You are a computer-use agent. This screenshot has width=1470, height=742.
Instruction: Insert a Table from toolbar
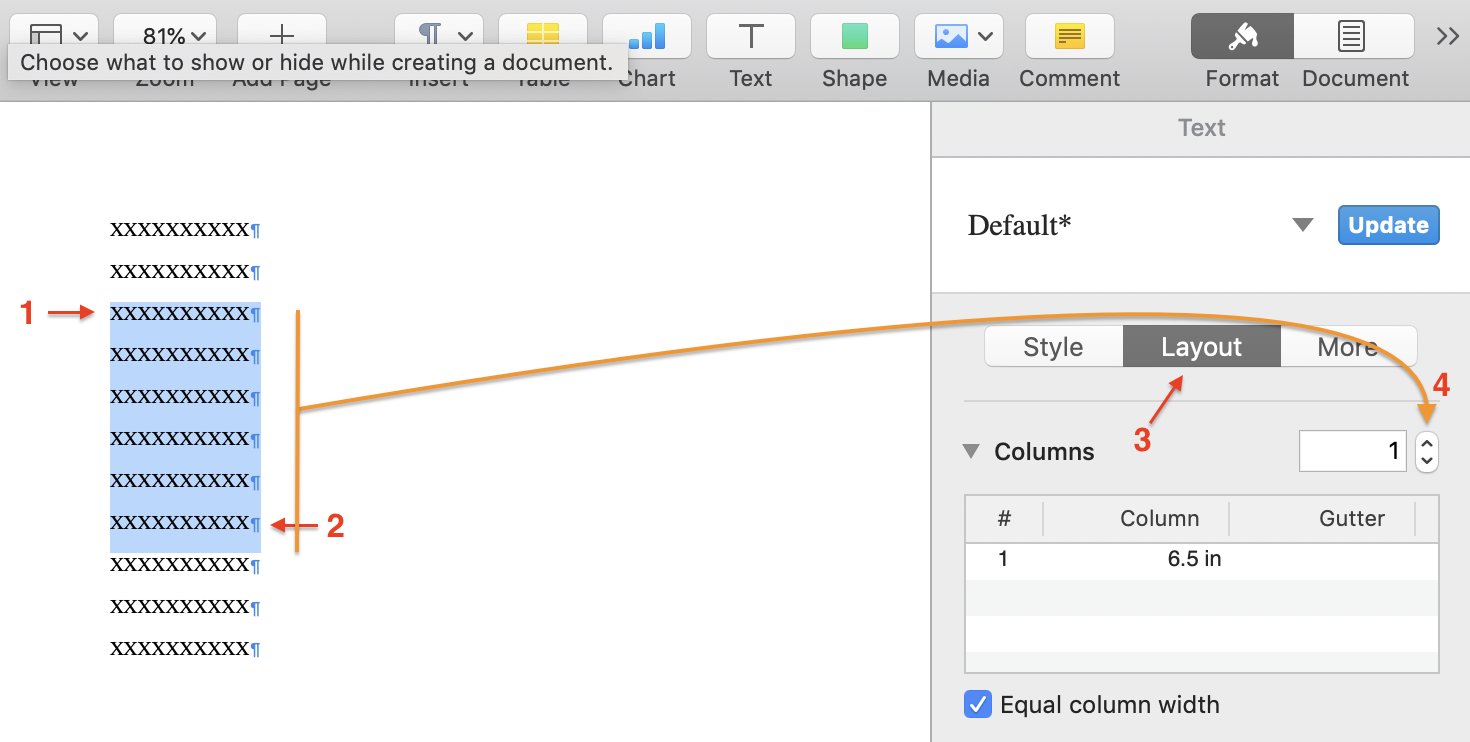point(542,36)
